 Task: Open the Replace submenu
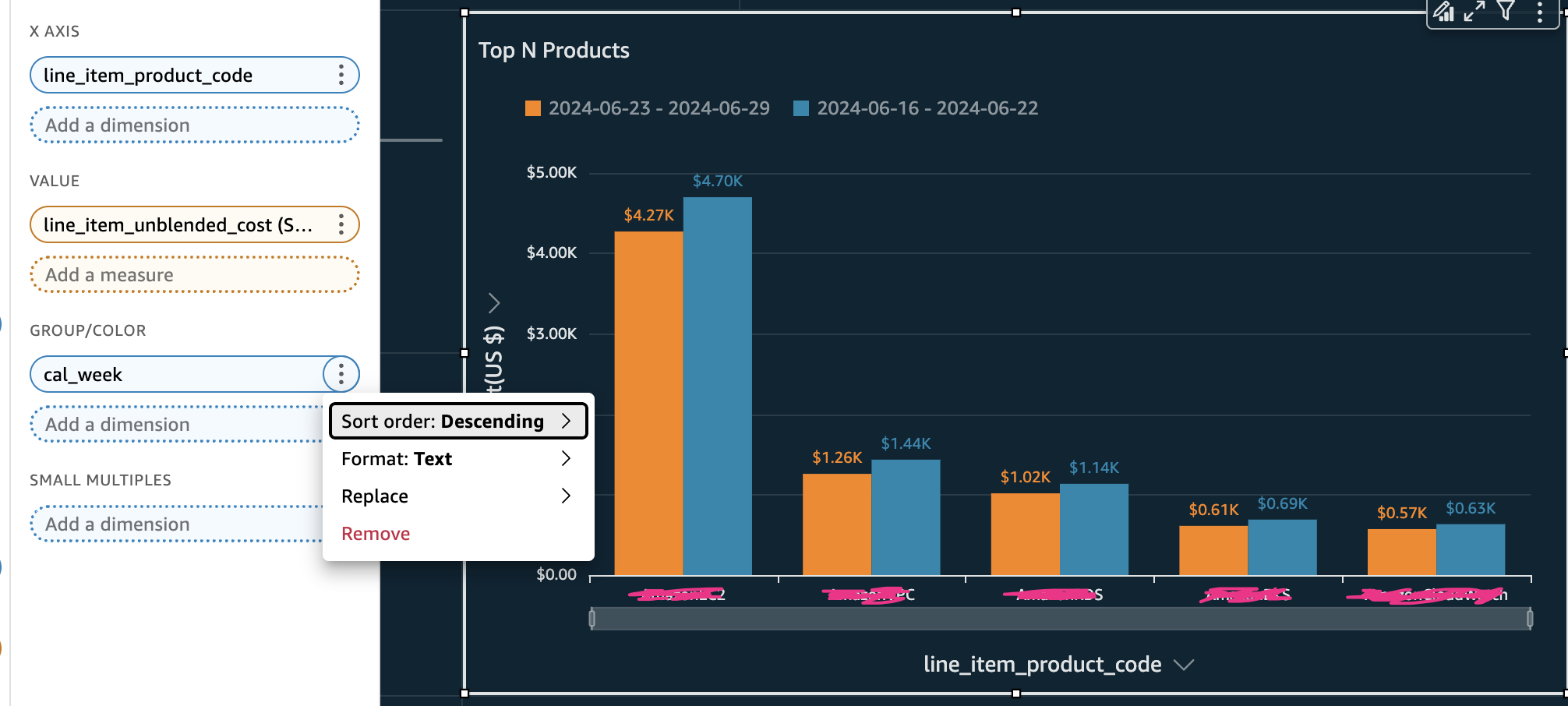(457, 496)
